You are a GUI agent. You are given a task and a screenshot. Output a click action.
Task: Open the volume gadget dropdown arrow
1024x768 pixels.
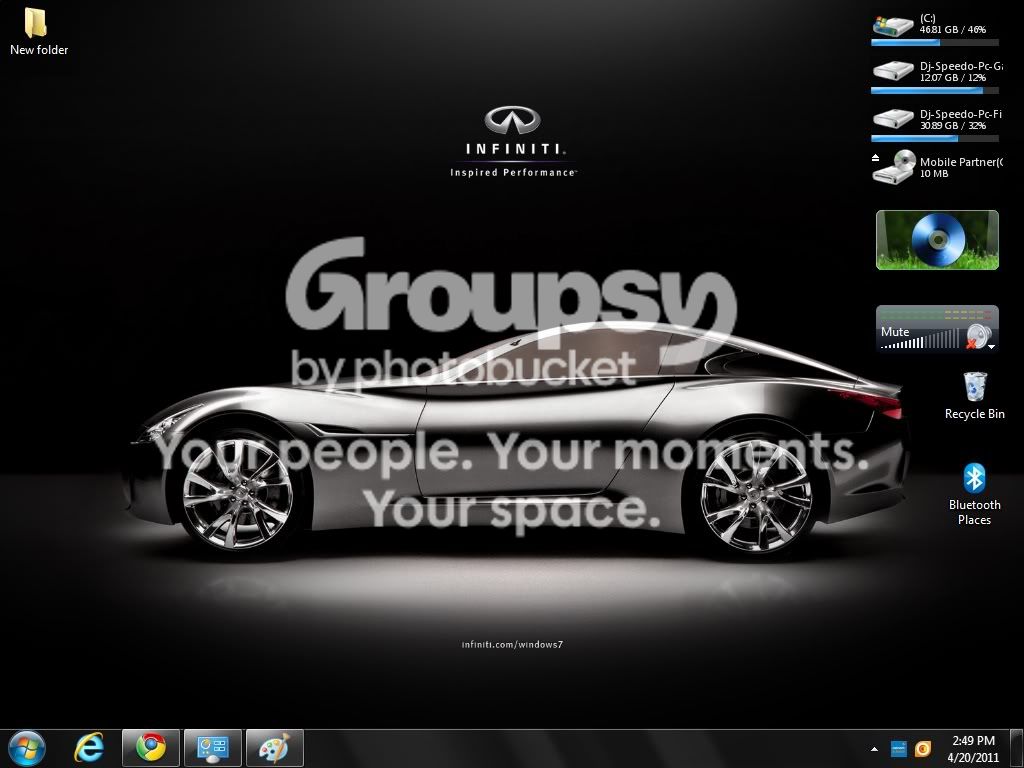coord(992,347)
